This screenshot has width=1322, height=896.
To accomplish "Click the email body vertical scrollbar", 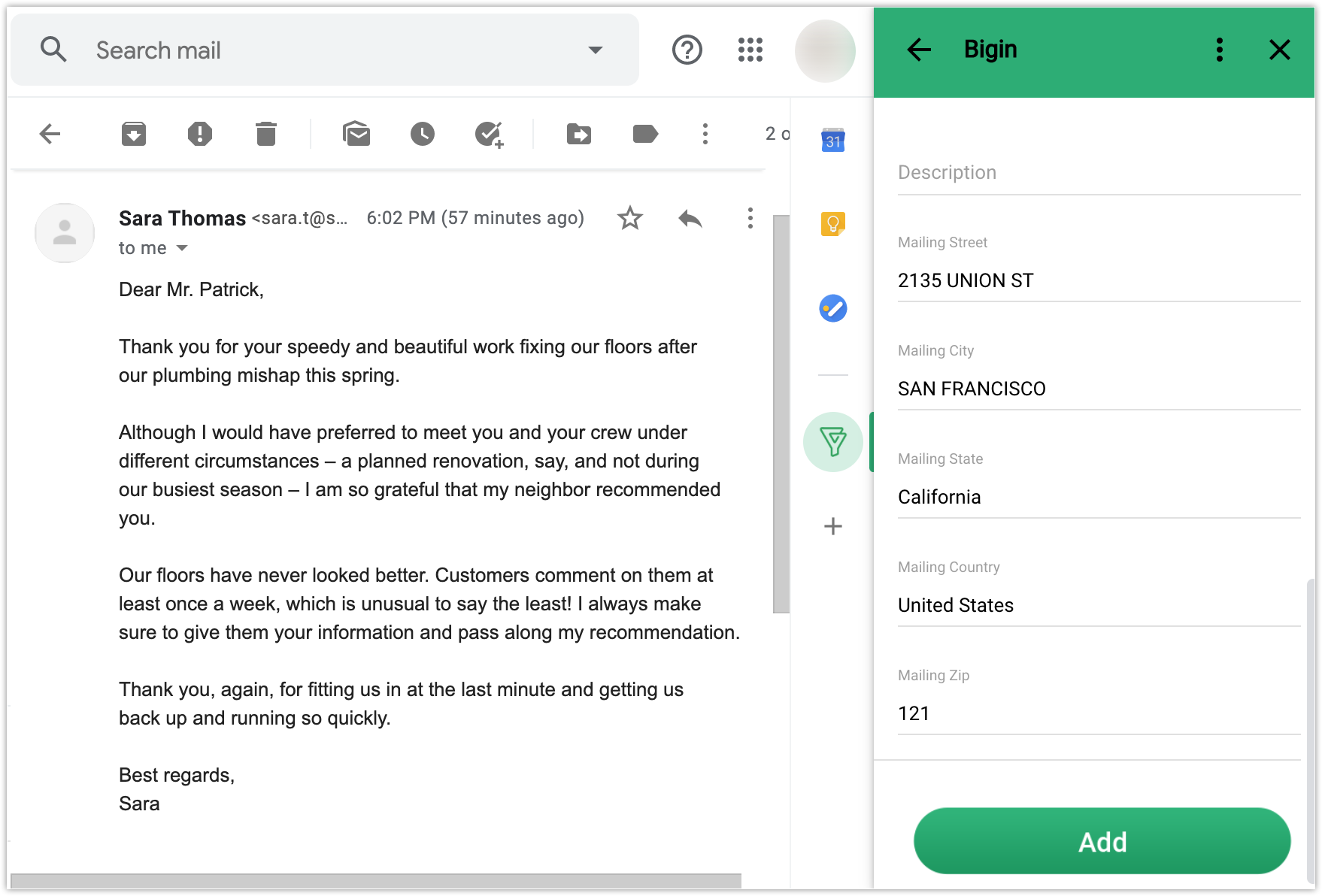I will click(x=781, y=413).
